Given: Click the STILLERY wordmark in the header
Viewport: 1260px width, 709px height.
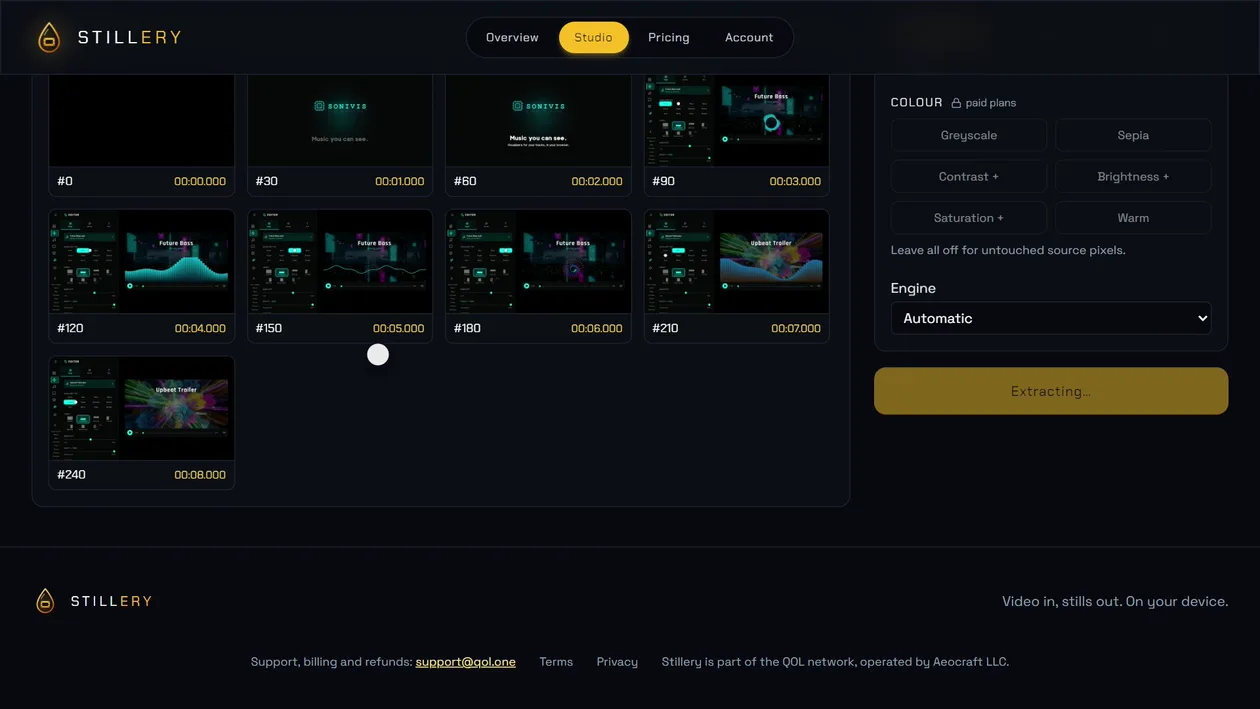Looking at the screenshot, I should 130,37.
